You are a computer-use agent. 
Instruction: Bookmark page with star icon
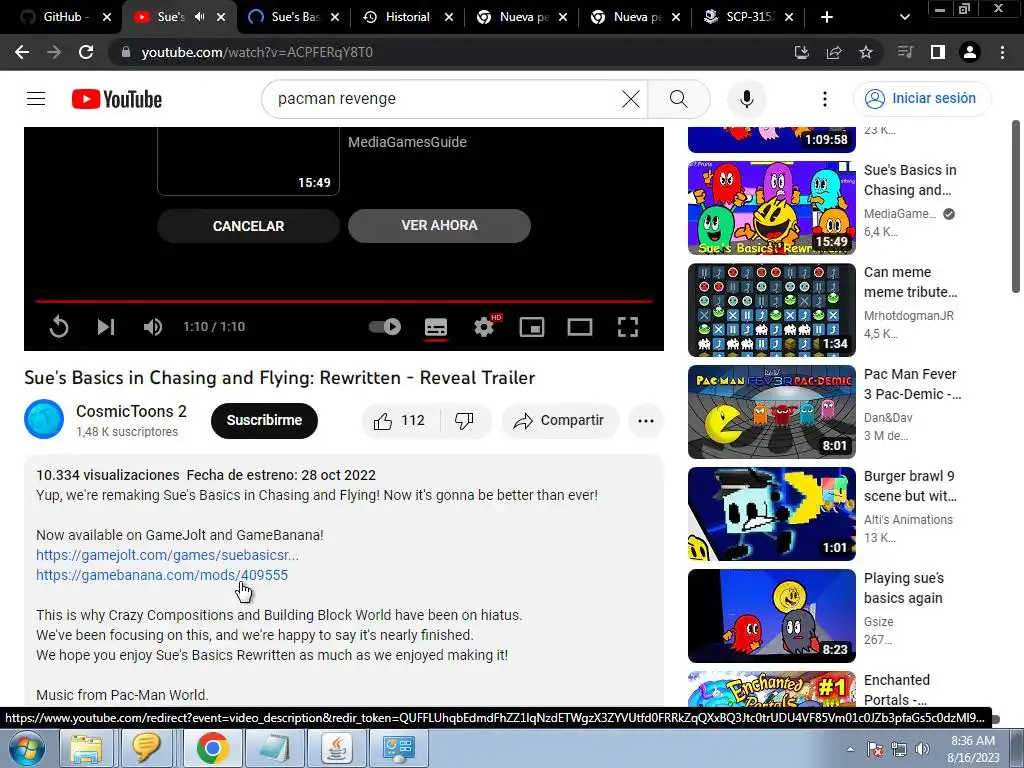(x=866, y=52)
